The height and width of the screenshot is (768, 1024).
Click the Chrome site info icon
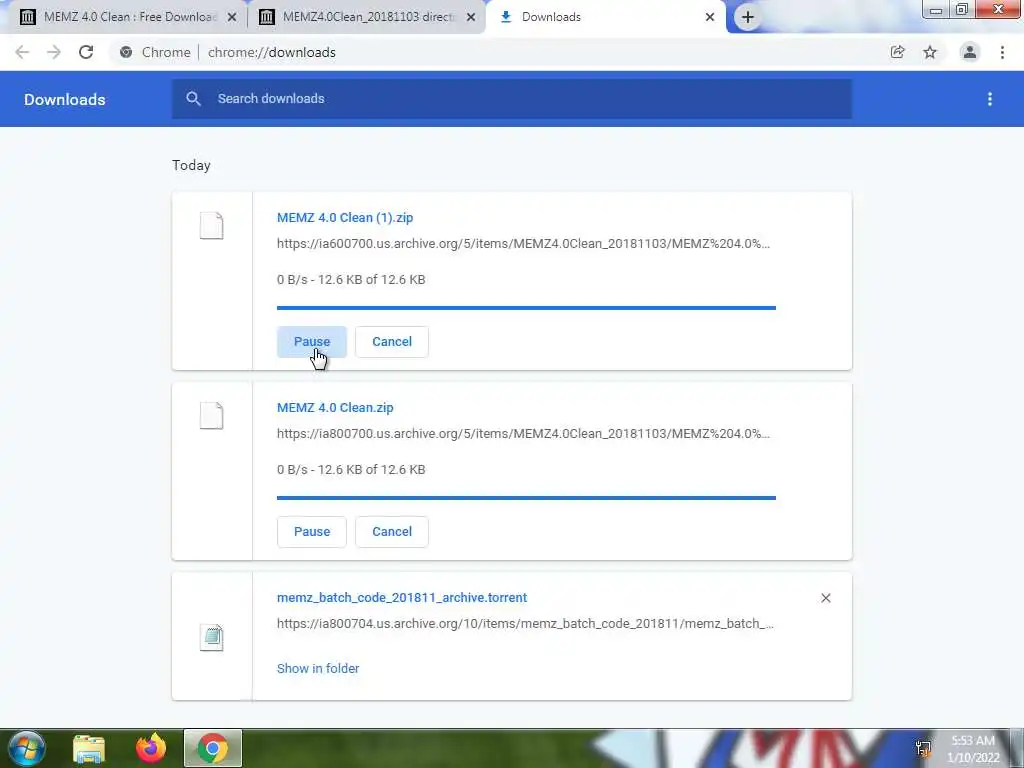(126, 52)
